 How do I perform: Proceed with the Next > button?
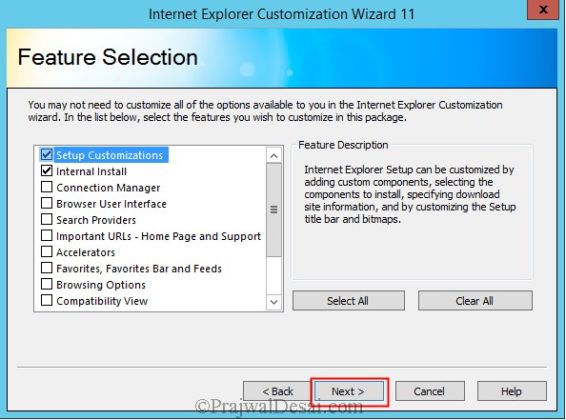click(349, 391)
